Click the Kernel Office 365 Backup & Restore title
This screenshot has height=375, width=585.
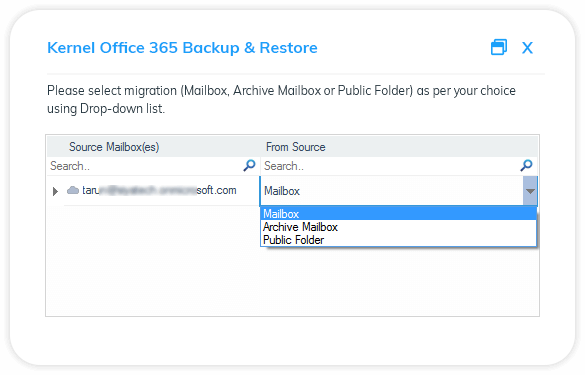tap(182, 48)
